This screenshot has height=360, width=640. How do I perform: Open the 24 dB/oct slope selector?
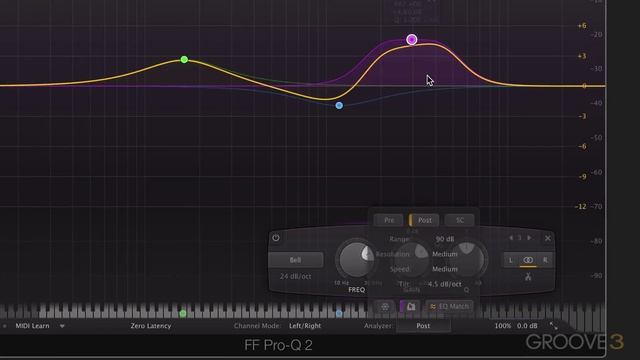point(296,276)
